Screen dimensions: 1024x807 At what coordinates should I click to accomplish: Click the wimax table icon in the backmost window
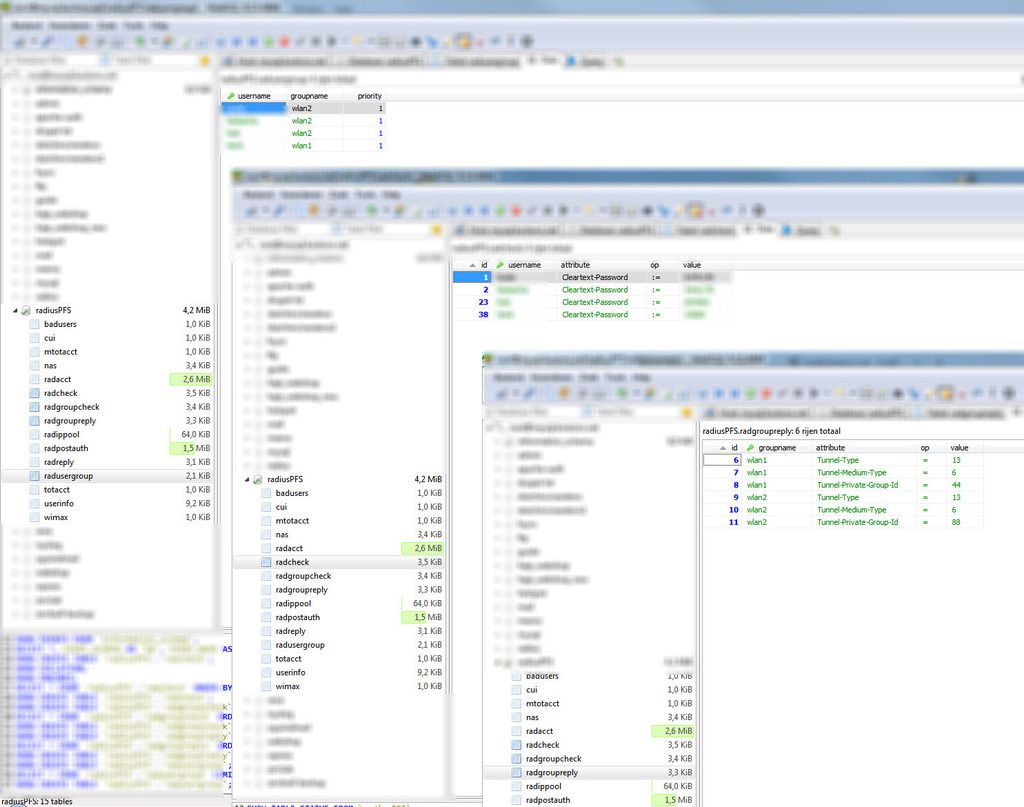point(35,517)
